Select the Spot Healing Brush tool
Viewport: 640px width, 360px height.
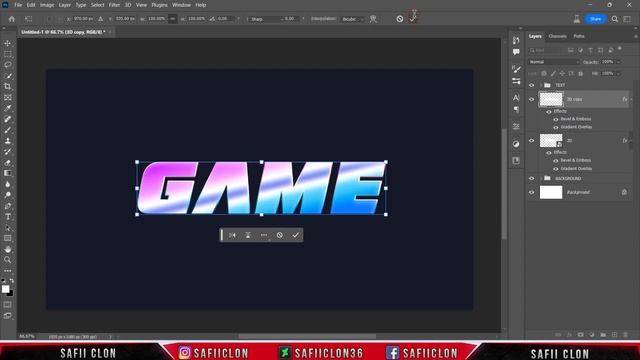coord(8,119)
